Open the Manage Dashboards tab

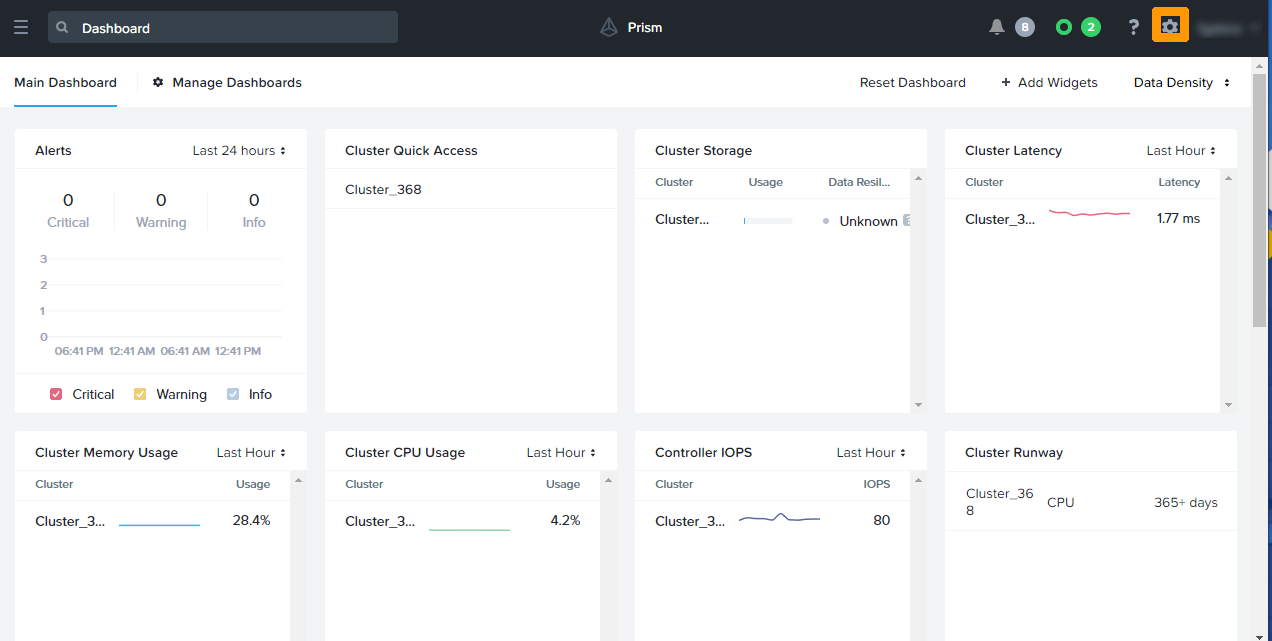coord(236,82)
